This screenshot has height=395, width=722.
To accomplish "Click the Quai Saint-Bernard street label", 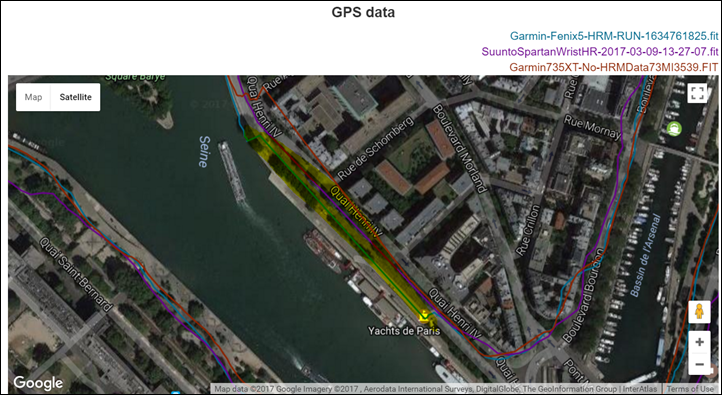I will [x=76, y=274].
